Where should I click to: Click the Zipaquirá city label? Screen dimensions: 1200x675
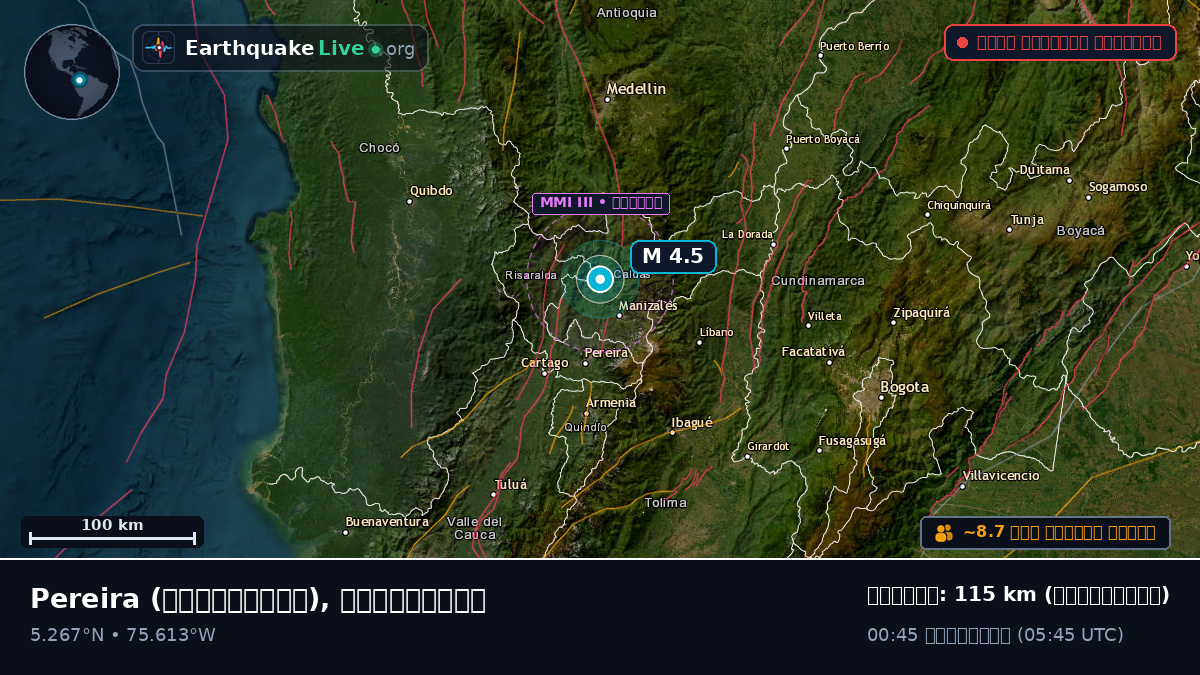[921, 312]
